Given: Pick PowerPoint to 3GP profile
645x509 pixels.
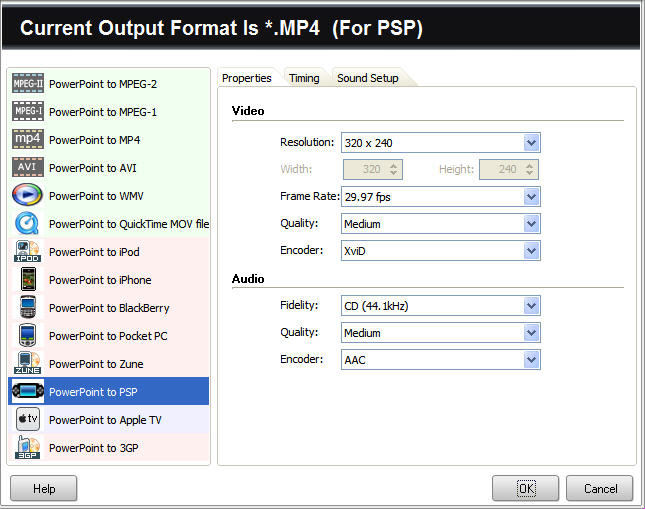Looking at the screenshot, I should coord(109,448).
